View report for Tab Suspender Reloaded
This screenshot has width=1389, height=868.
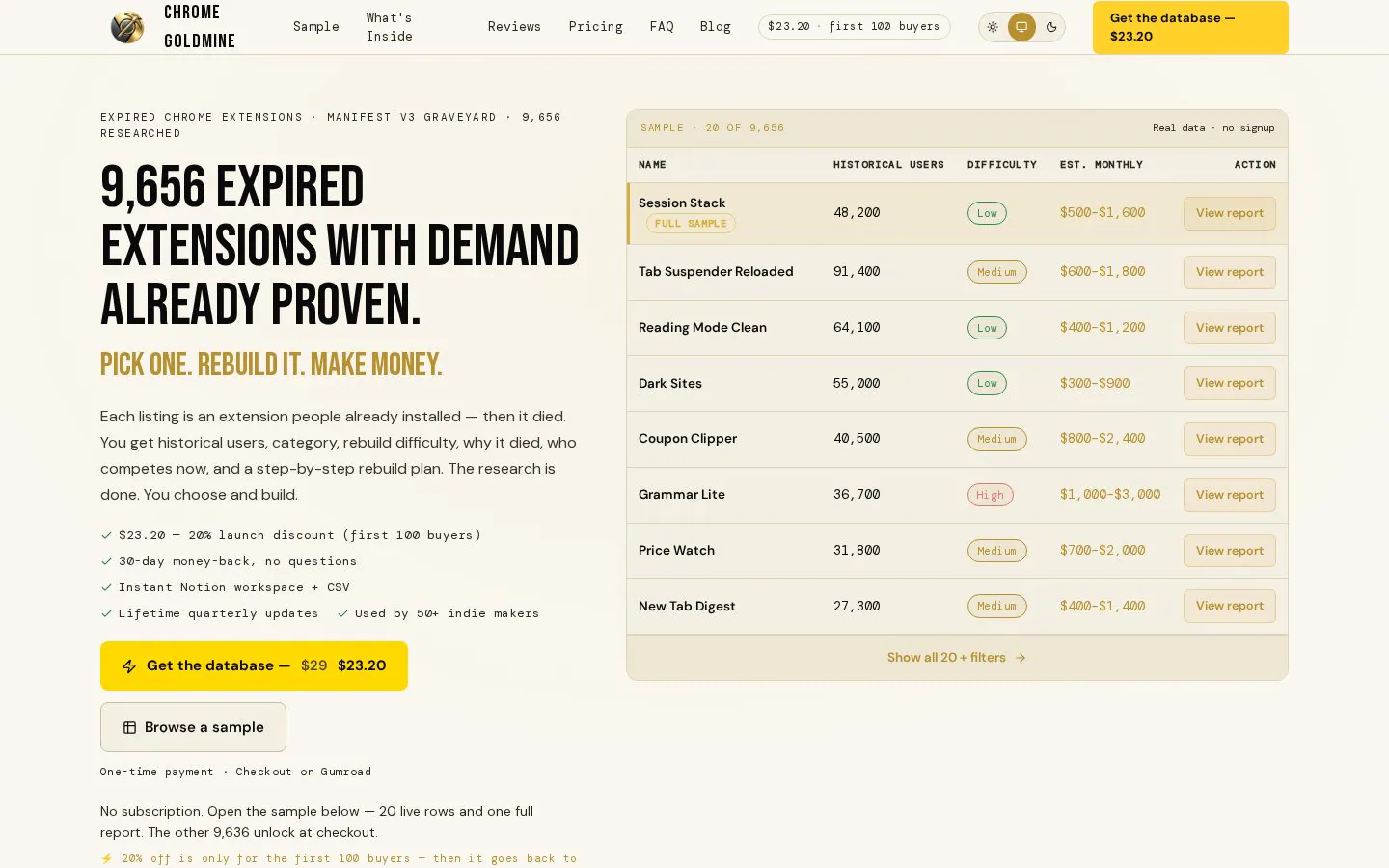point(1229,272)
